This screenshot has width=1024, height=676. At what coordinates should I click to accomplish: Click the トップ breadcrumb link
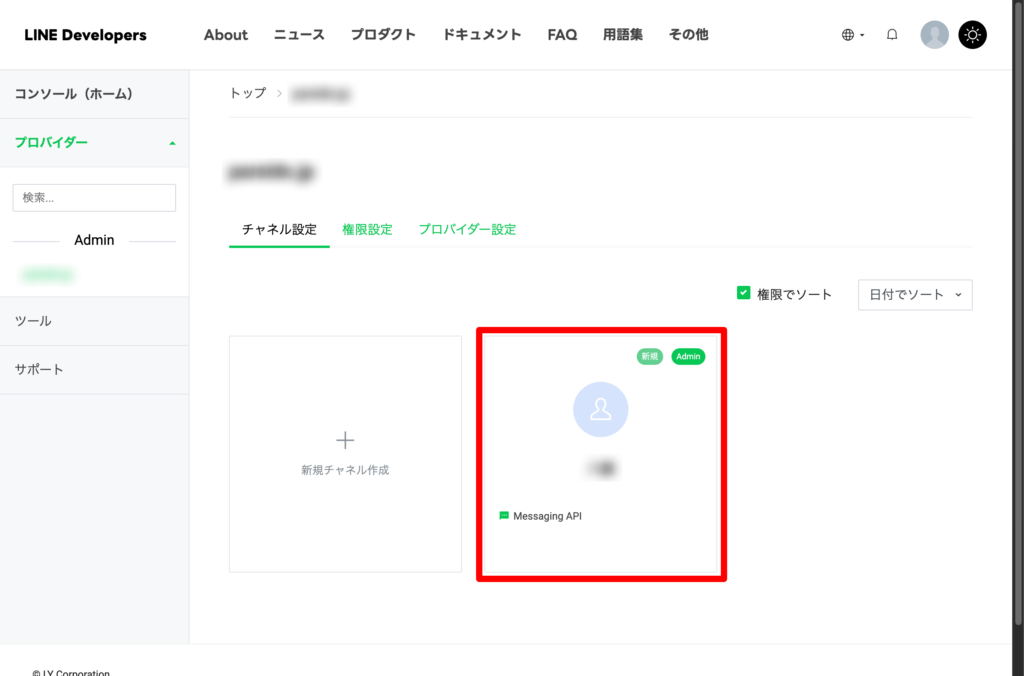(x=248, y=93)
